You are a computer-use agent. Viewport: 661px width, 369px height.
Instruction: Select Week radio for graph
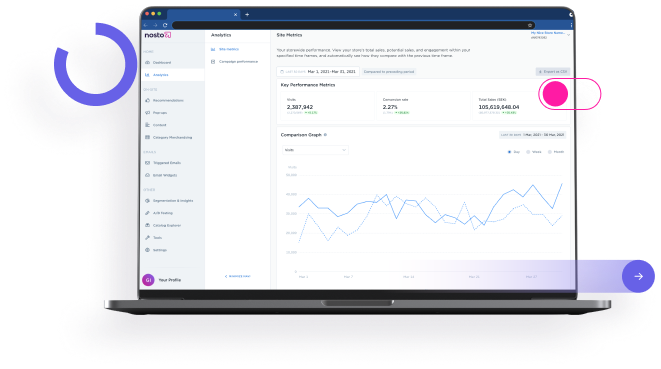coord(528,152)
